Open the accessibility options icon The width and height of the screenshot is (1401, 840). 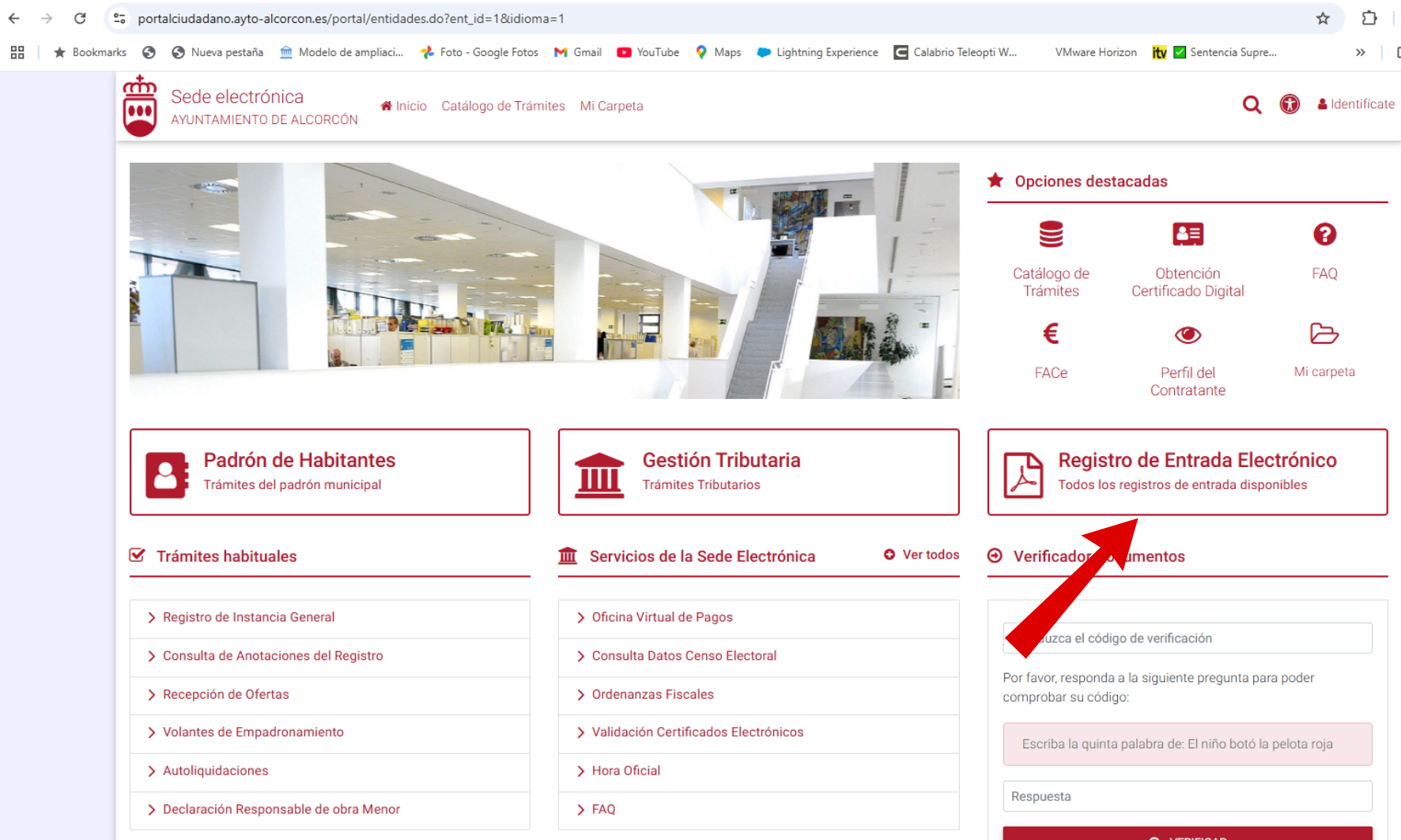1290,104
